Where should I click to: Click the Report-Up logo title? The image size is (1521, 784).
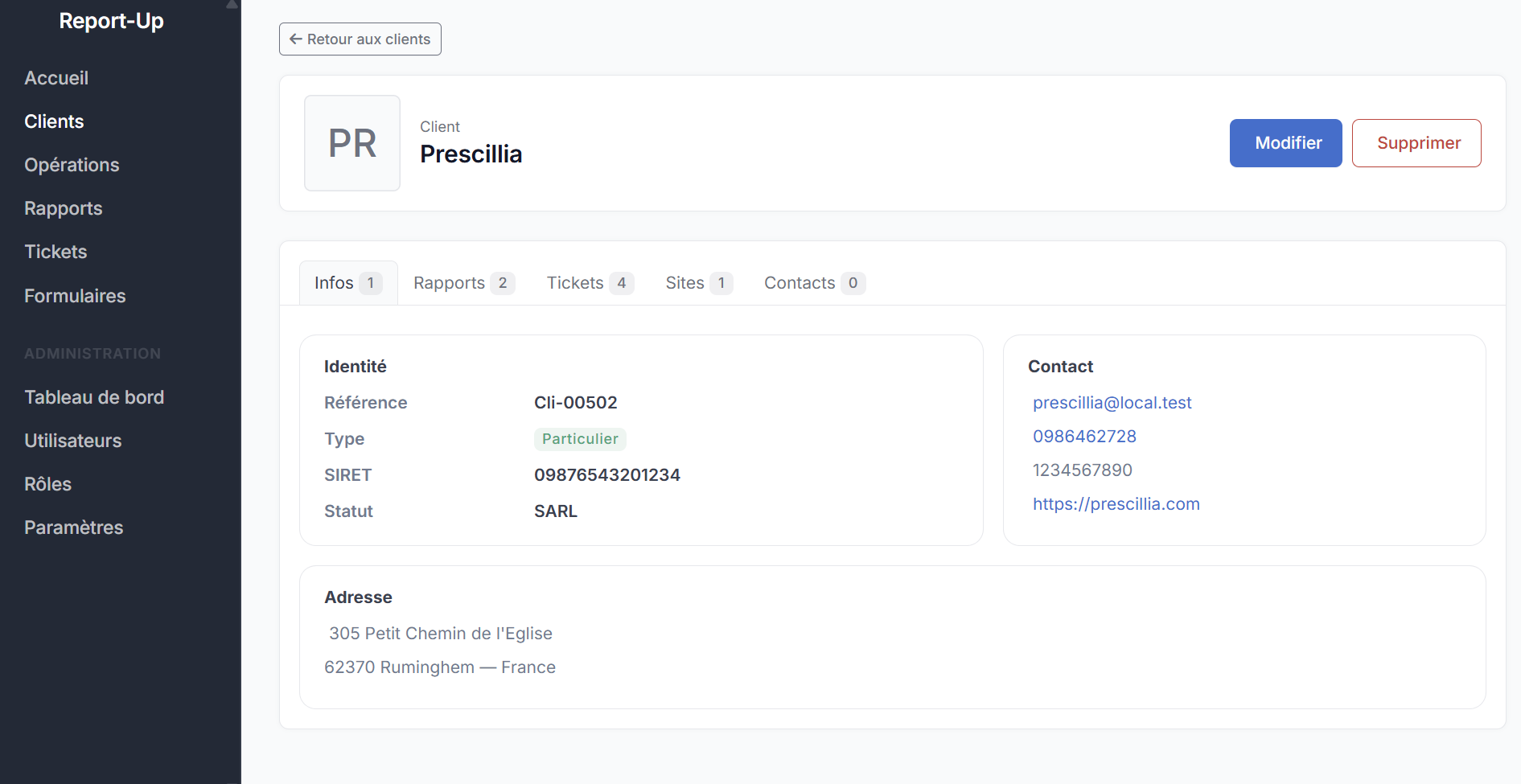112,21
